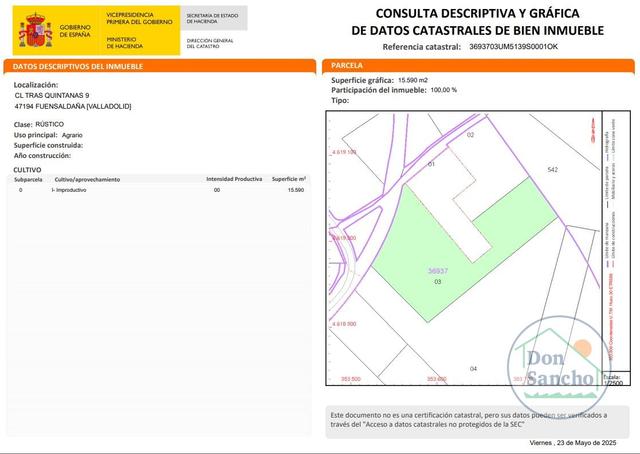Click parcel number 02 on the map
This screenshot has height=454, width=640.
(x=471, y=135)
